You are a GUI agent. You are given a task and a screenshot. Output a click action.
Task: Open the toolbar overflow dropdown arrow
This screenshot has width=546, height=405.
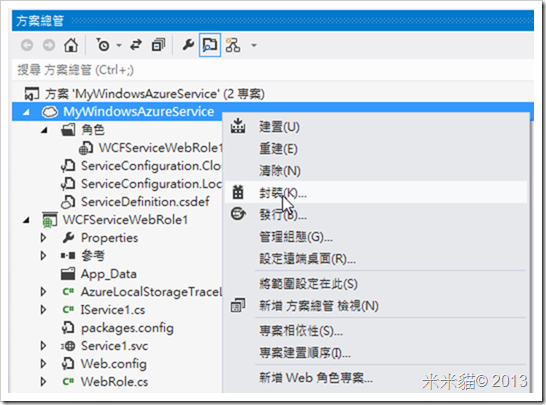pos(254,45)
